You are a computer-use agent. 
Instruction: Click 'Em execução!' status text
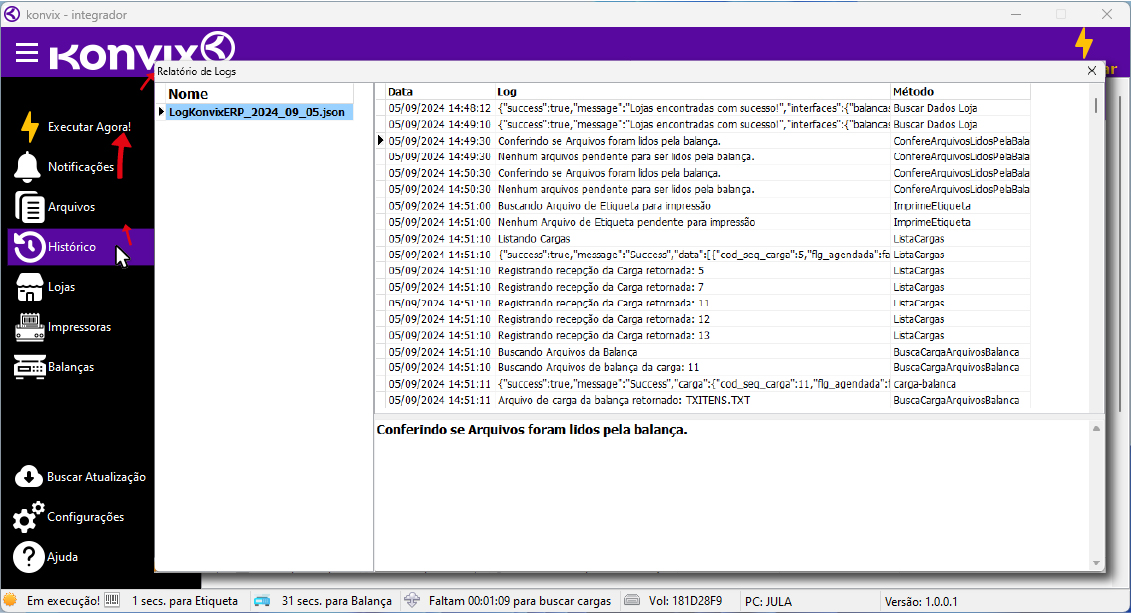(64, 601)
